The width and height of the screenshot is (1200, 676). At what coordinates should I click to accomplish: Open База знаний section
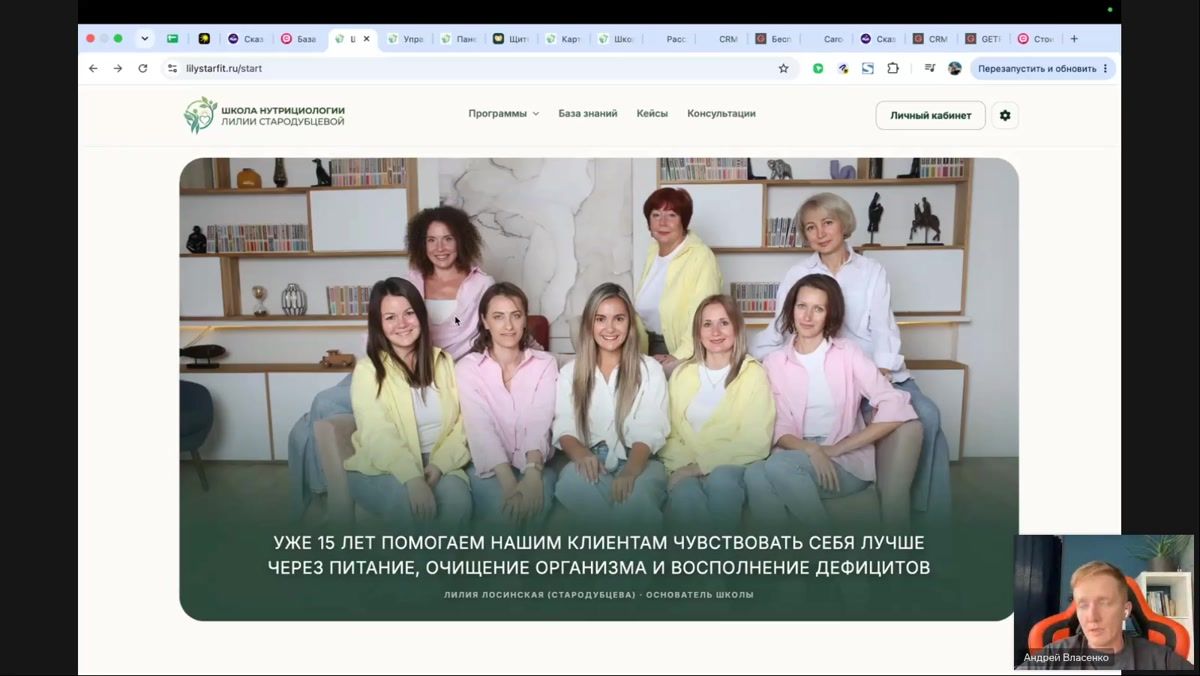[x=587, y=114]
